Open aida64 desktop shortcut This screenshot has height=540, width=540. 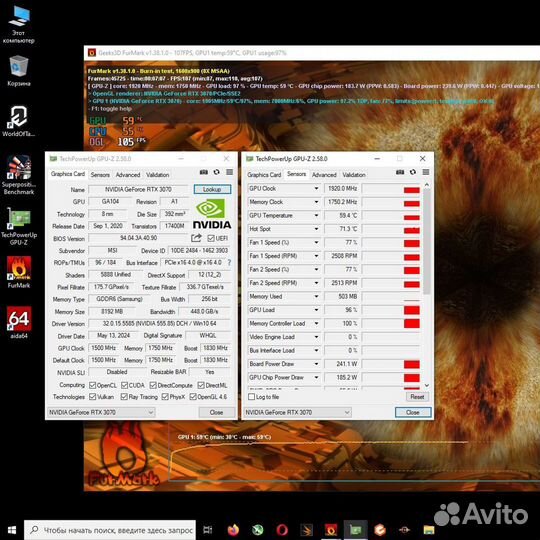point(19,322)
